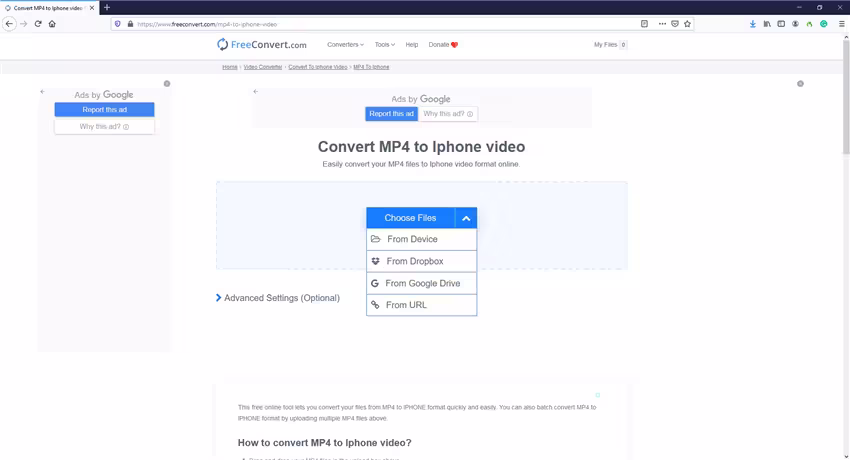Viewport: 850px width, 460px height.
Task: Go back using the browser back arrow
Action: click(x=9, y=24)
